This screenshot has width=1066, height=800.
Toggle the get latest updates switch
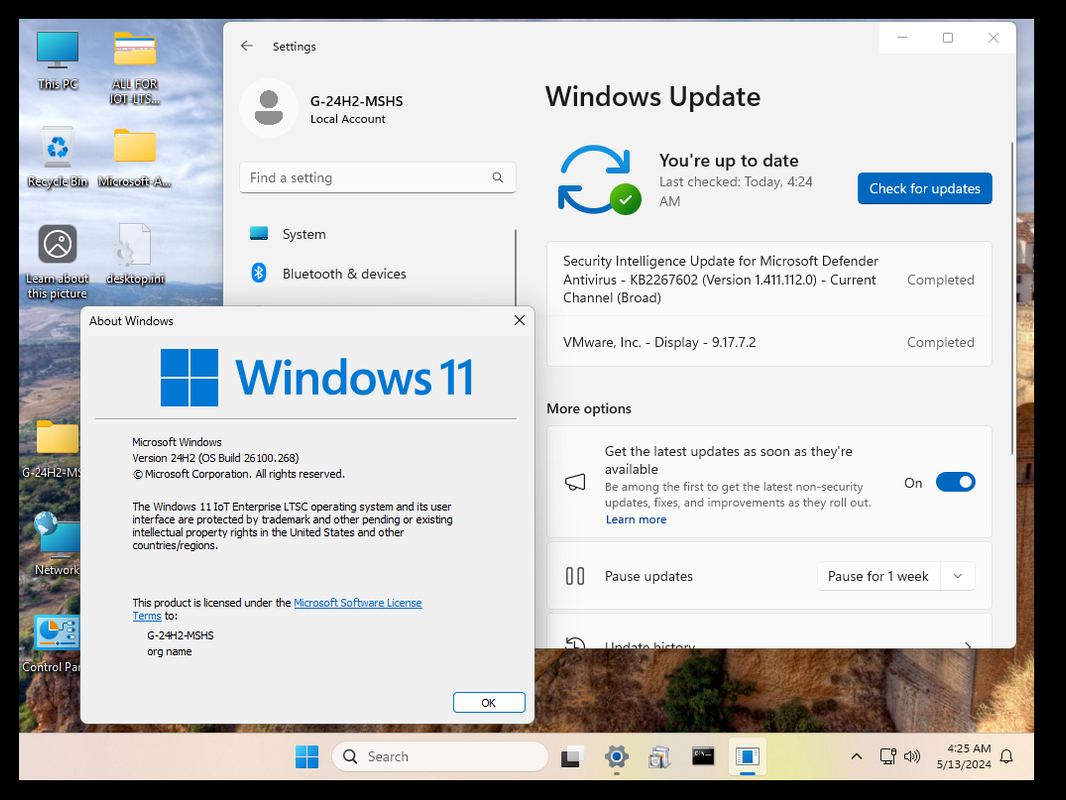[x=955, y=482]
